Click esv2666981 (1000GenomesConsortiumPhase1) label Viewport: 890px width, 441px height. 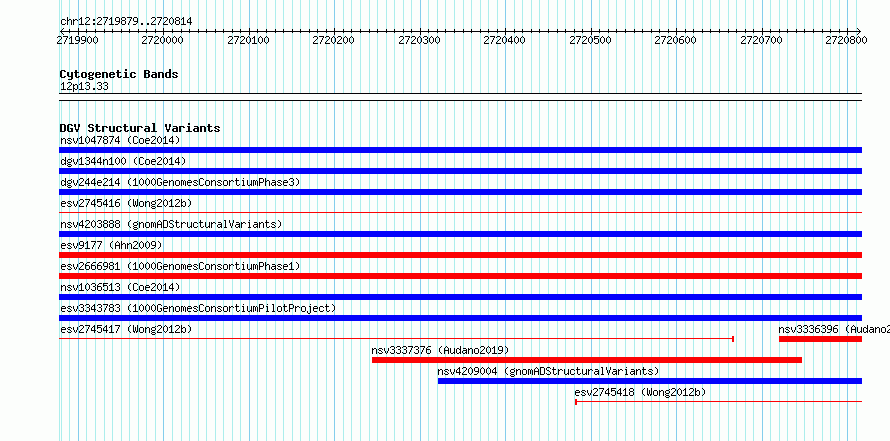pyautogui.click(x=180, y=266)
